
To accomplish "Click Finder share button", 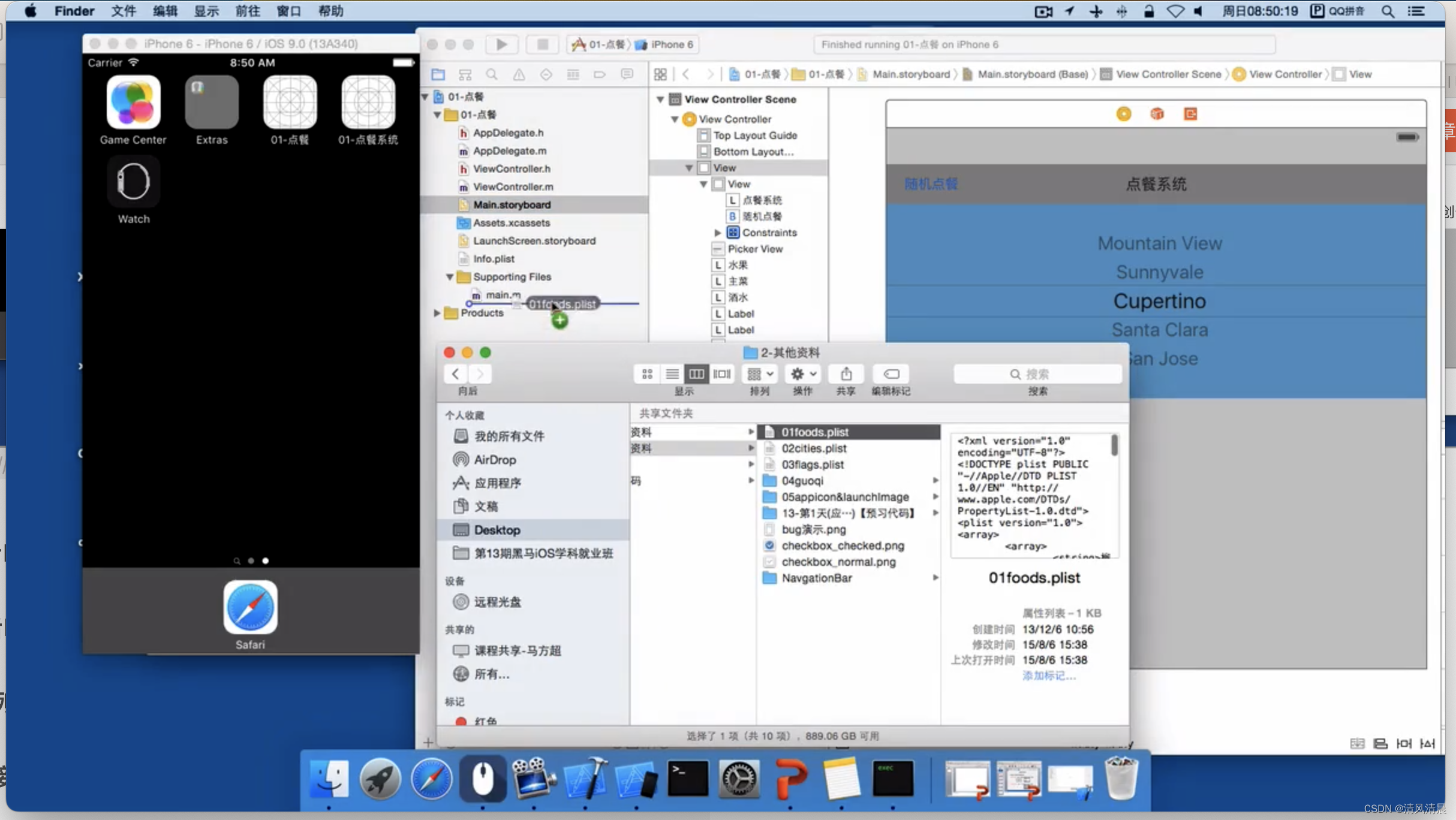I will pos(846,374).
